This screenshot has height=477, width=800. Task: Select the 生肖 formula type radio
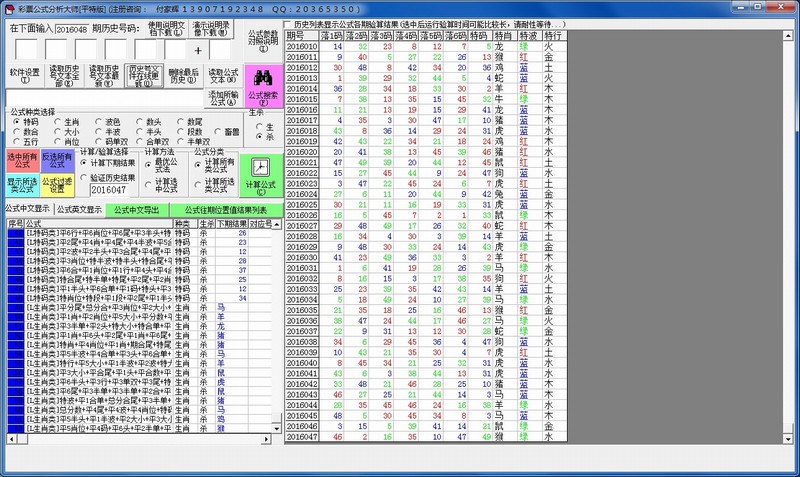point(57,121)
